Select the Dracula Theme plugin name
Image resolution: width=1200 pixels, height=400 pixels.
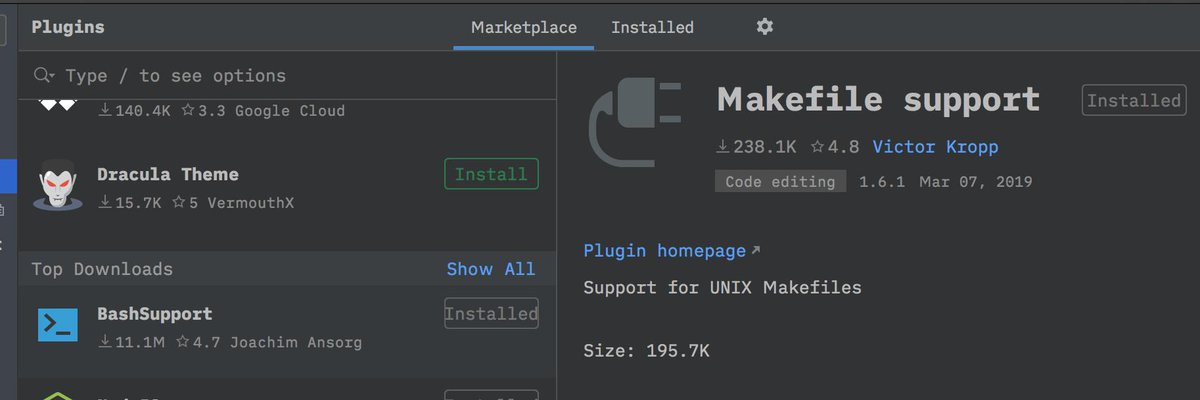[x=168, y=174]
